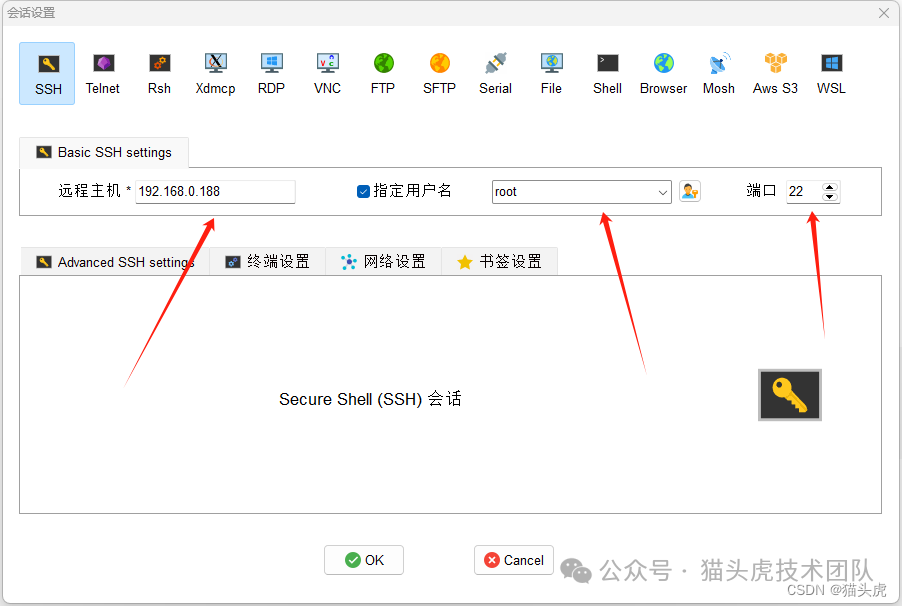
Task: Increase the port number with up arrow
Action: pos(830,186)
